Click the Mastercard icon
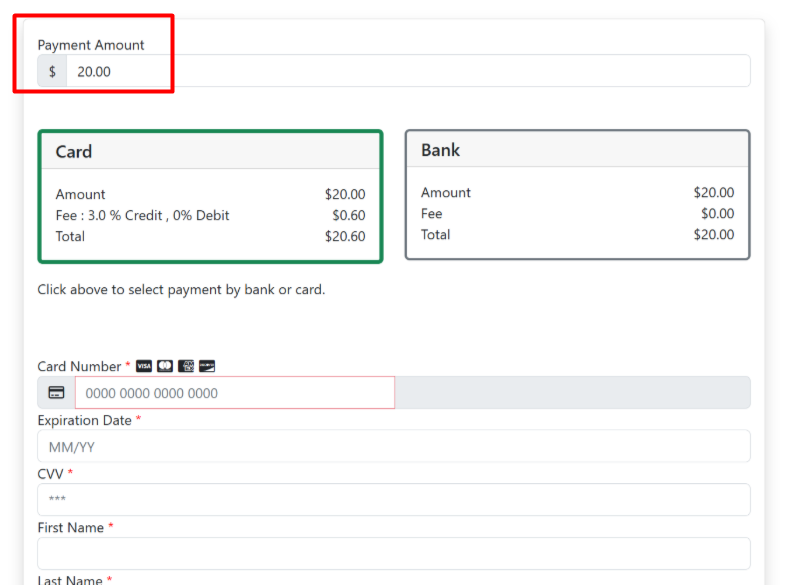This screenshot has height=585, width=793. (x=165, y=366)
